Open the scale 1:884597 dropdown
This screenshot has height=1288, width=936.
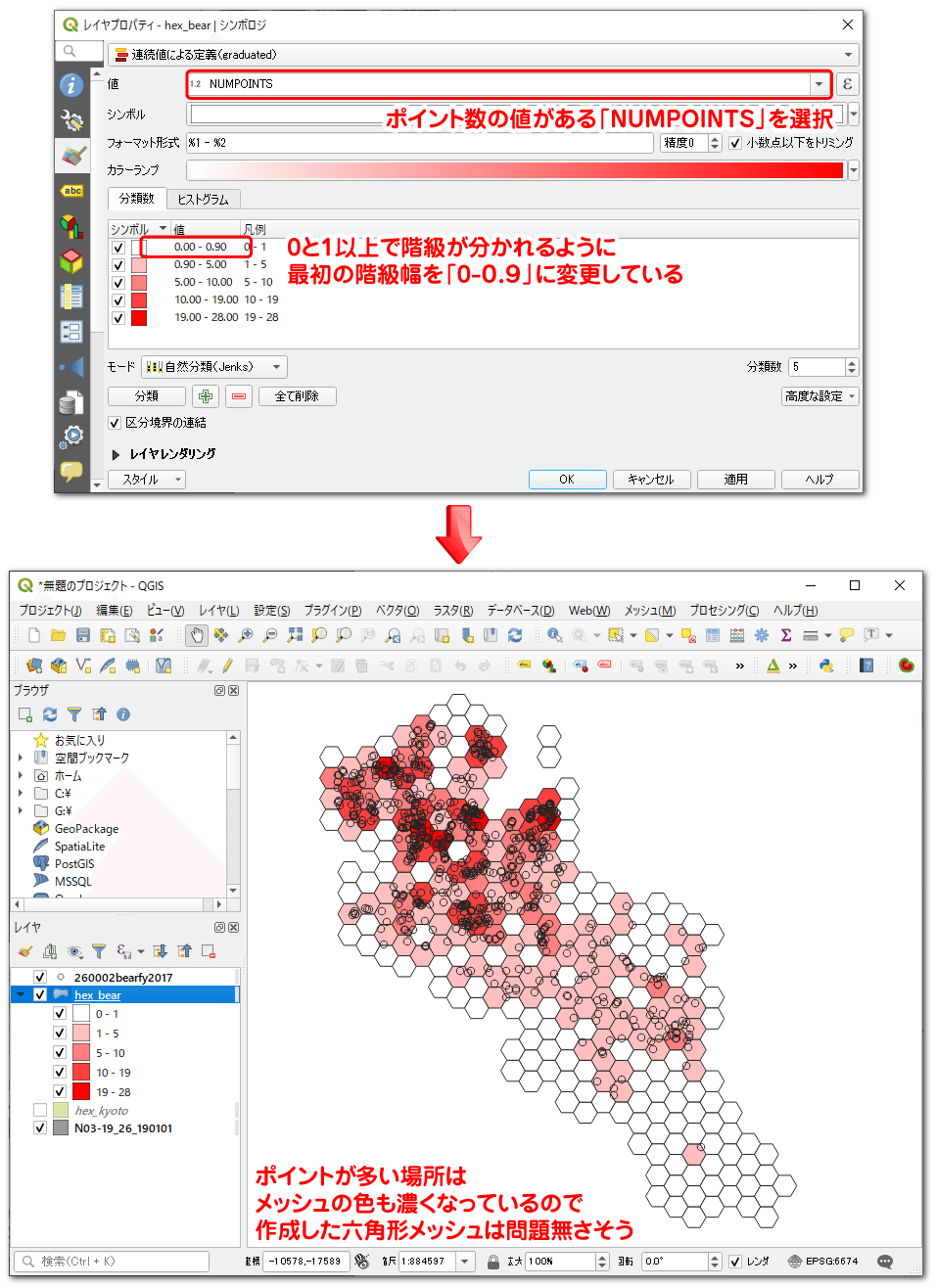click(466, 1262)
